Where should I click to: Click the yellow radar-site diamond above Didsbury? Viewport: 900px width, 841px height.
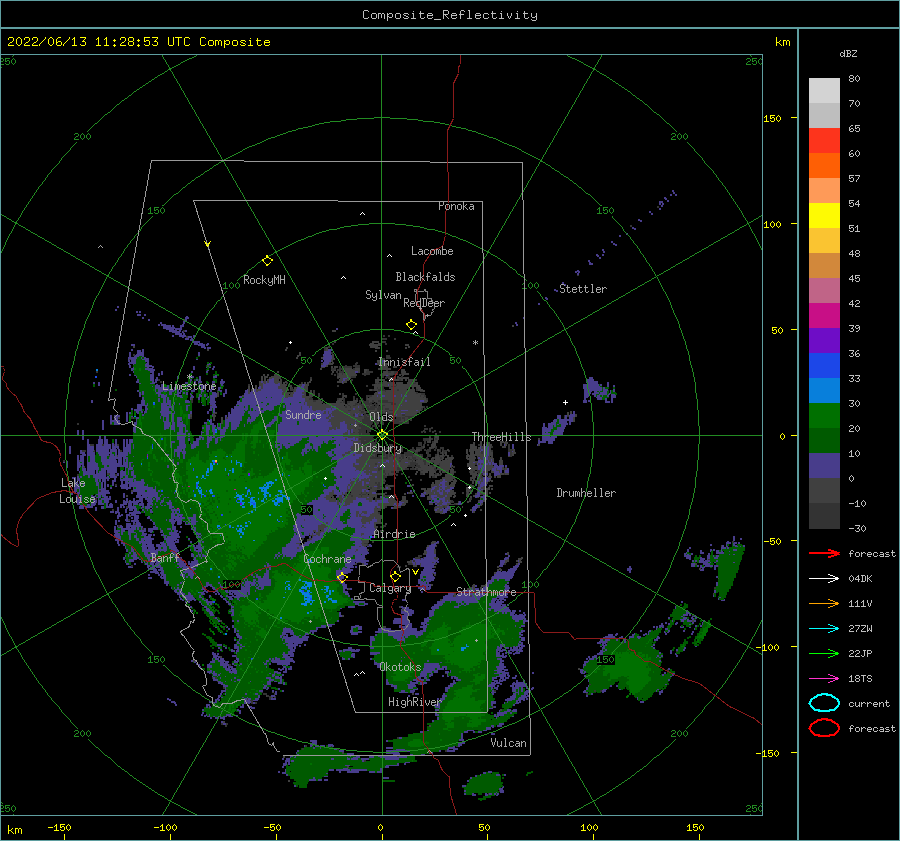click(x=382, y=435)
